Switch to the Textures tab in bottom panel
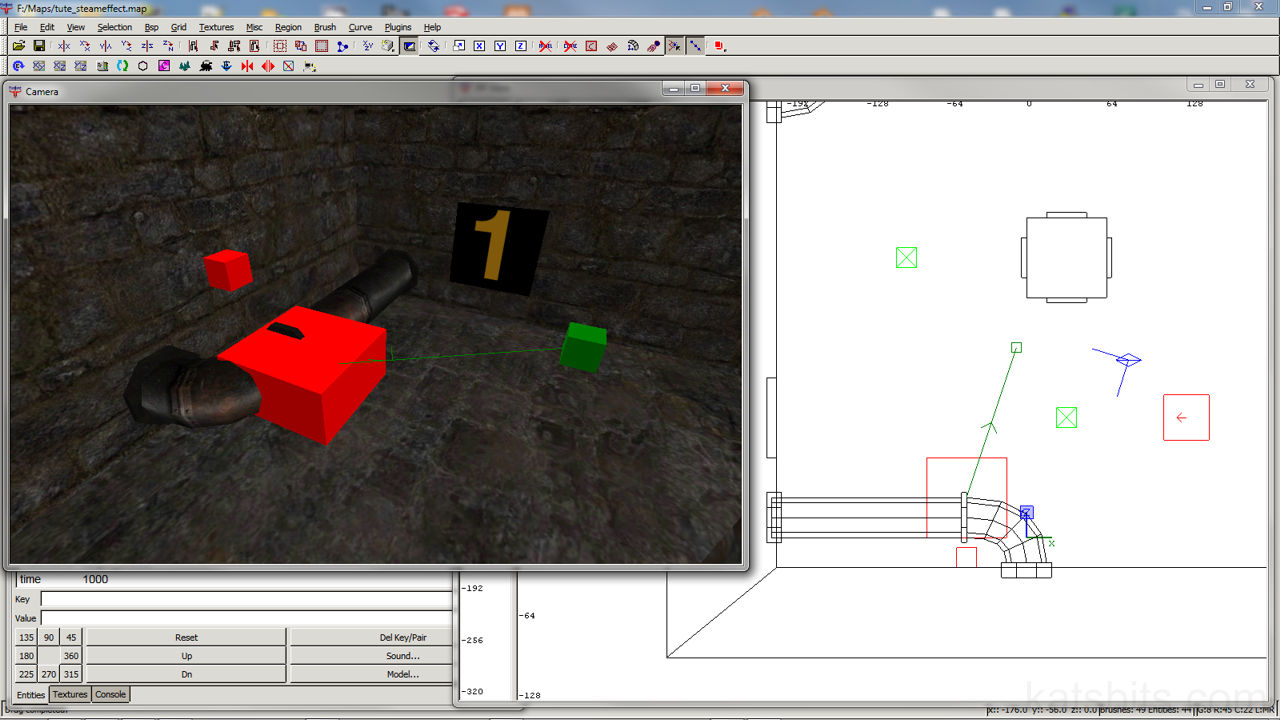 (x=70, y=694)
